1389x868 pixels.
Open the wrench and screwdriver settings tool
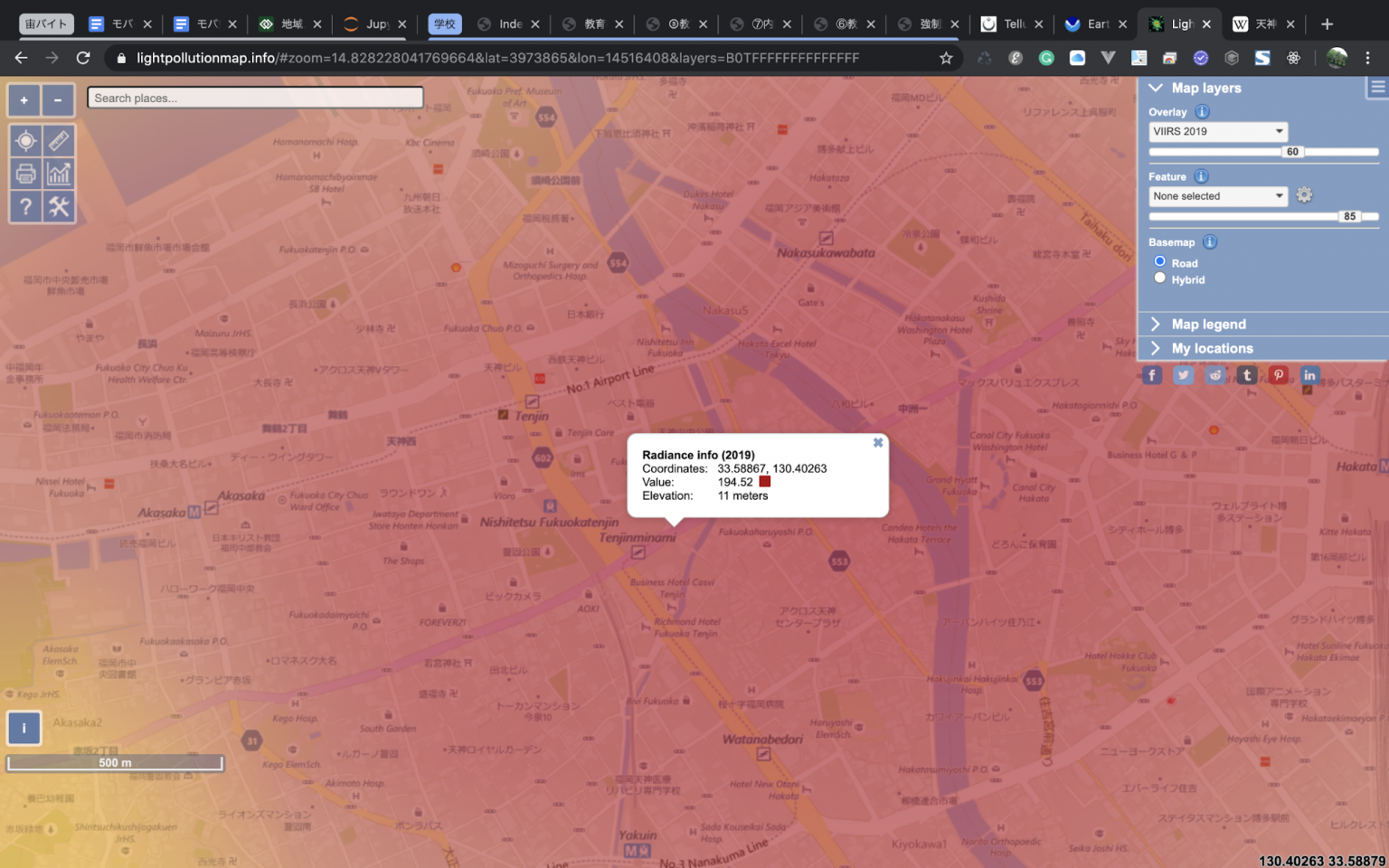[x=59, y=207]
